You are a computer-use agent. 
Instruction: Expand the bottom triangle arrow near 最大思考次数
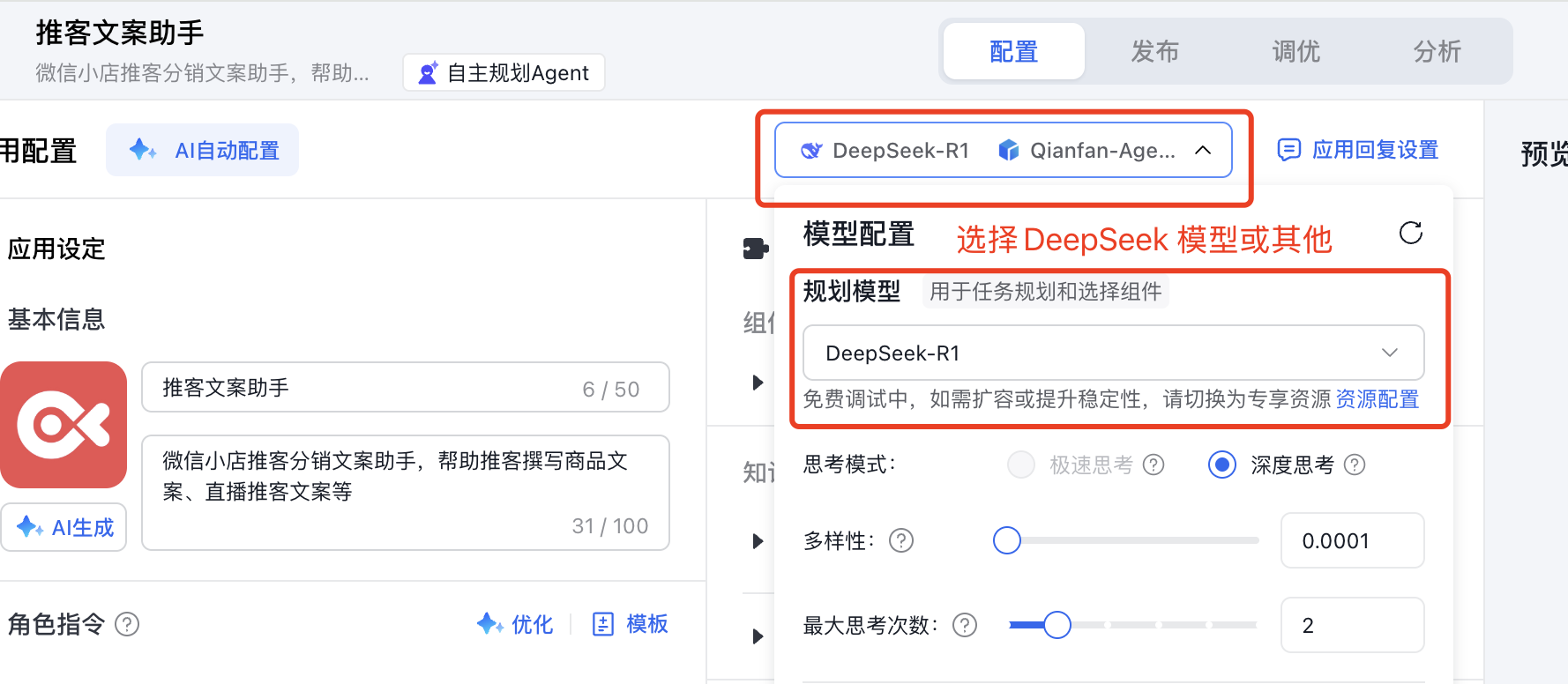click(x=758, y=636)
